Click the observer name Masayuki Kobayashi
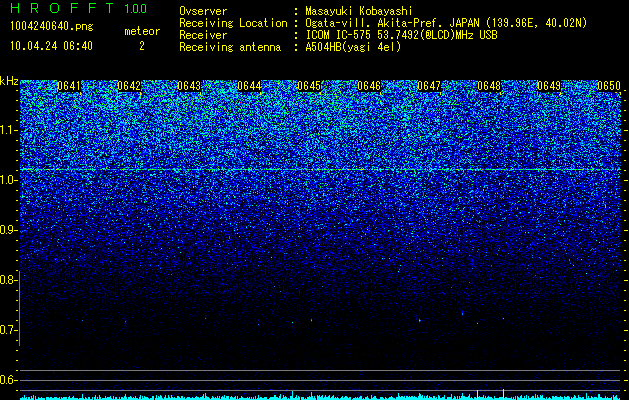Viewport: 629px width, 400px height. (x=359, y=11)
